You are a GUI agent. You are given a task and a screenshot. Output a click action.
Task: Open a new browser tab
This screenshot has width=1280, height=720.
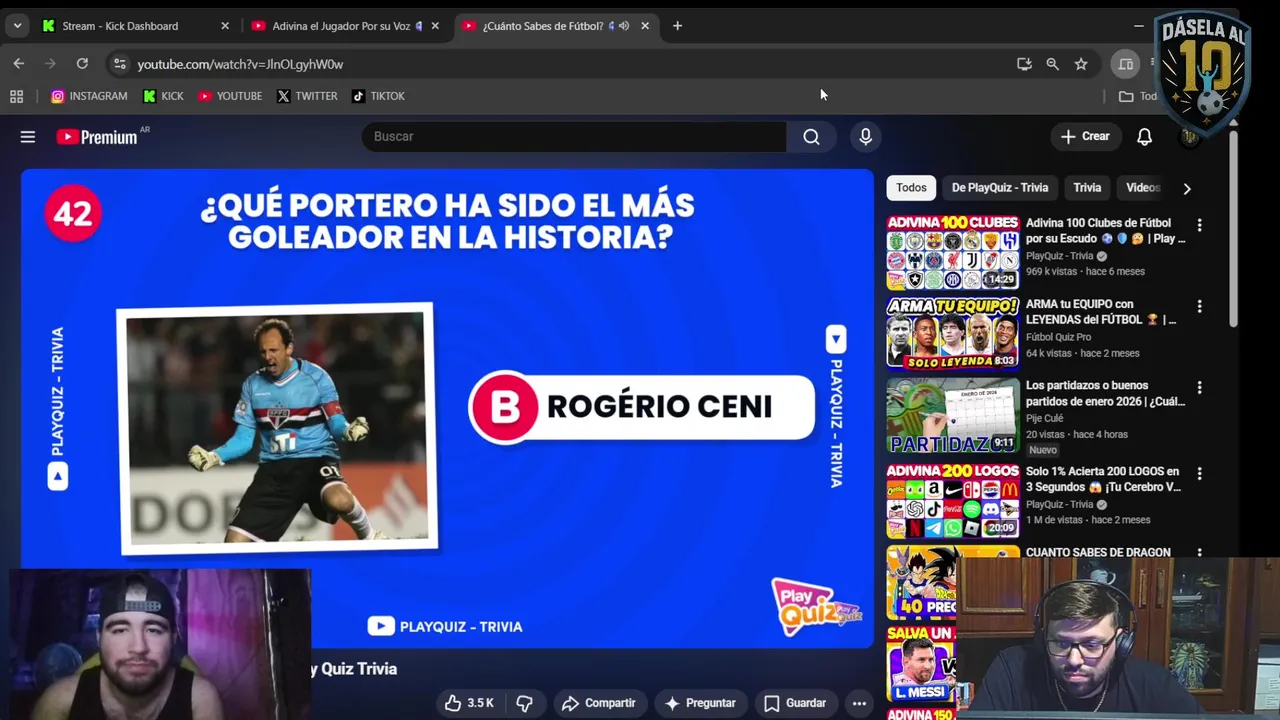coord(677,26)
